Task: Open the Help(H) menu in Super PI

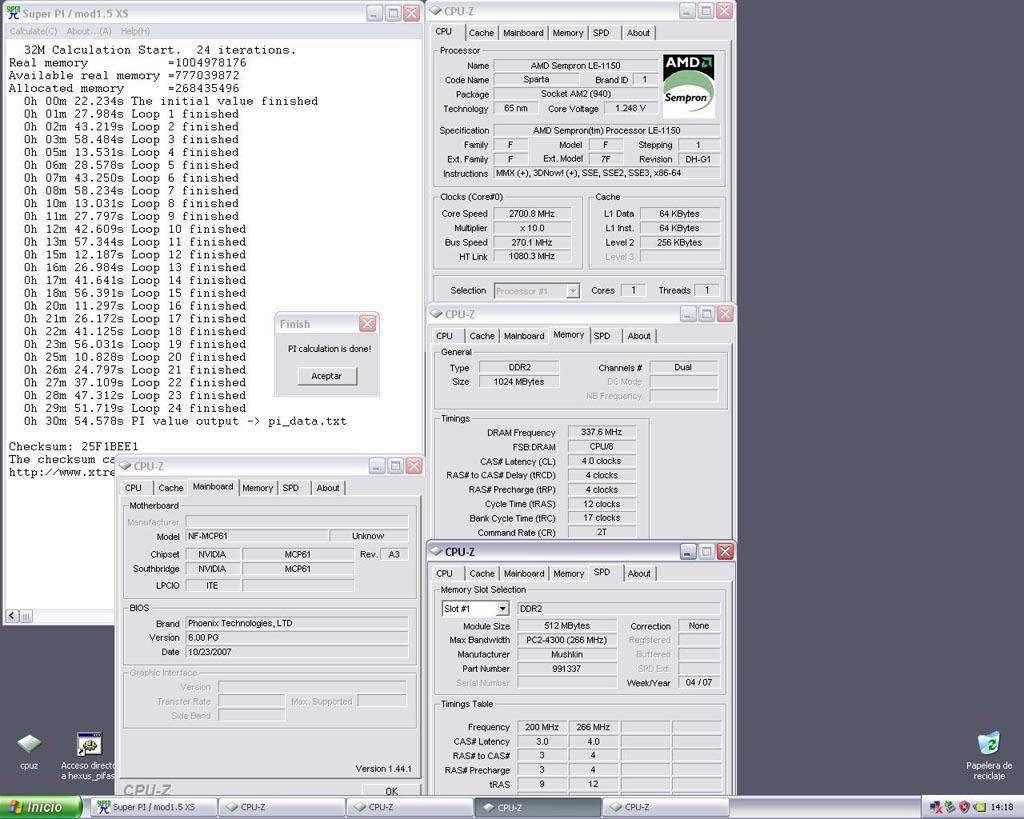Action: [x=135, y=31]
